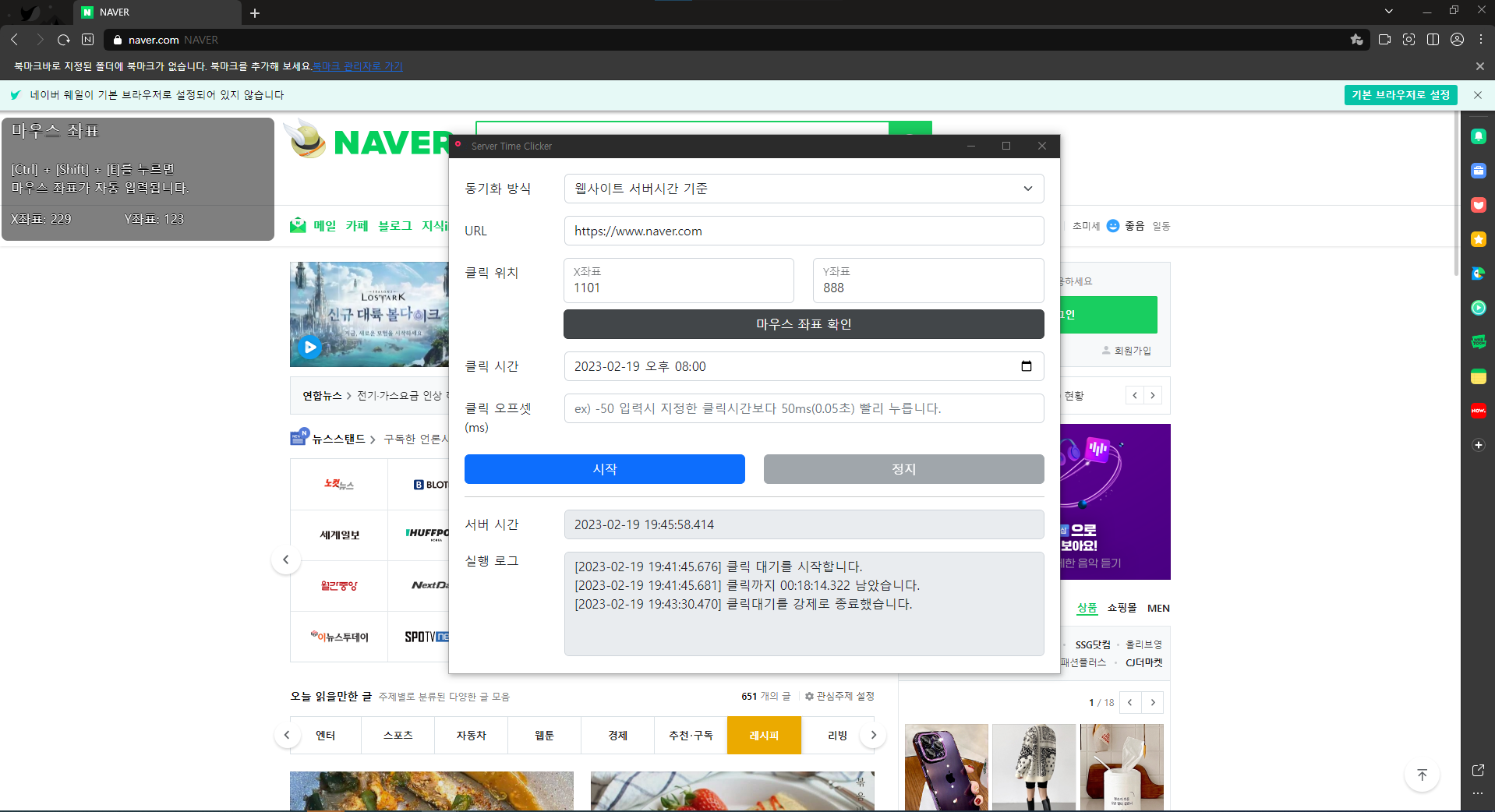
Task: Click the 마우스 좌표 확인 button
Action: [804, 324]
